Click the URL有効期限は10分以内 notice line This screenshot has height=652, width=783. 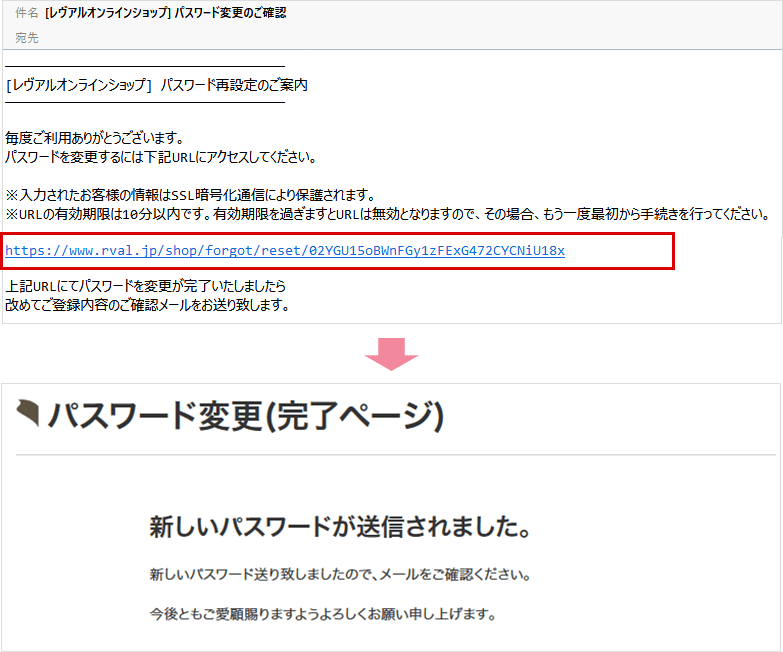coord(388,214)
